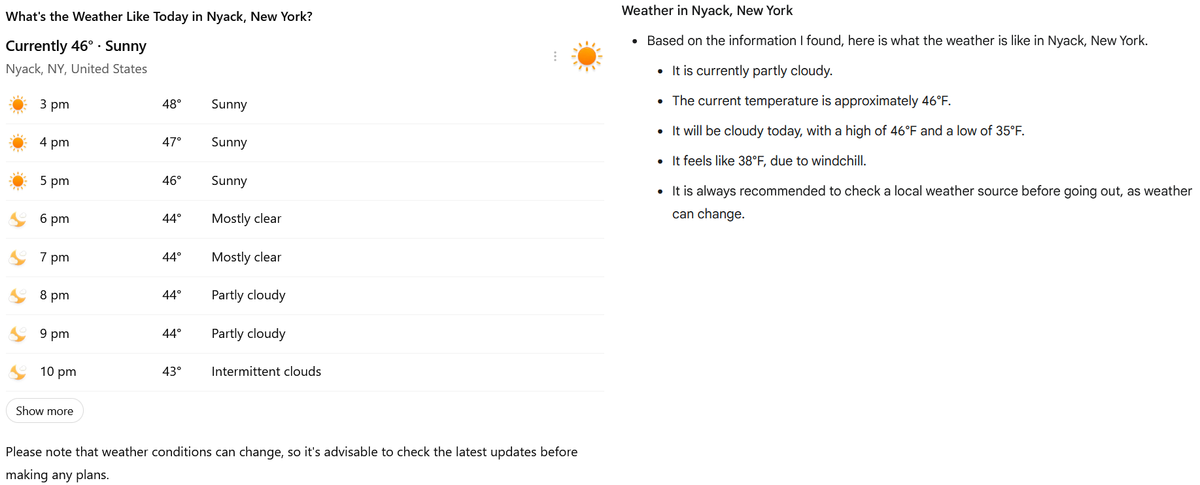Click the cloud icon for 10 pm
Viewport: 1200px width, 485px height.
(x=18, y=372)
